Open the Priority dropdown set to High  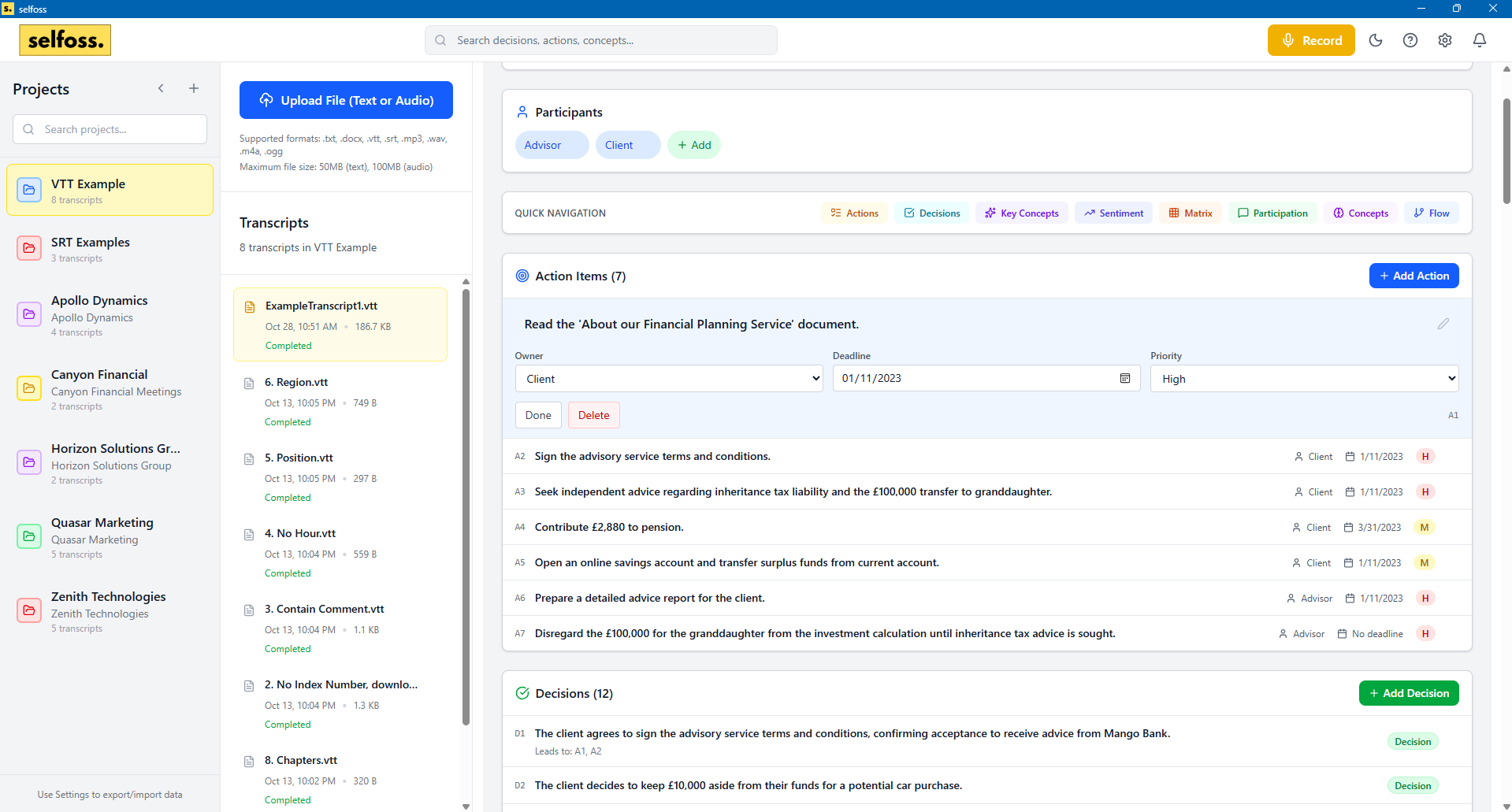click(1305, 379)
